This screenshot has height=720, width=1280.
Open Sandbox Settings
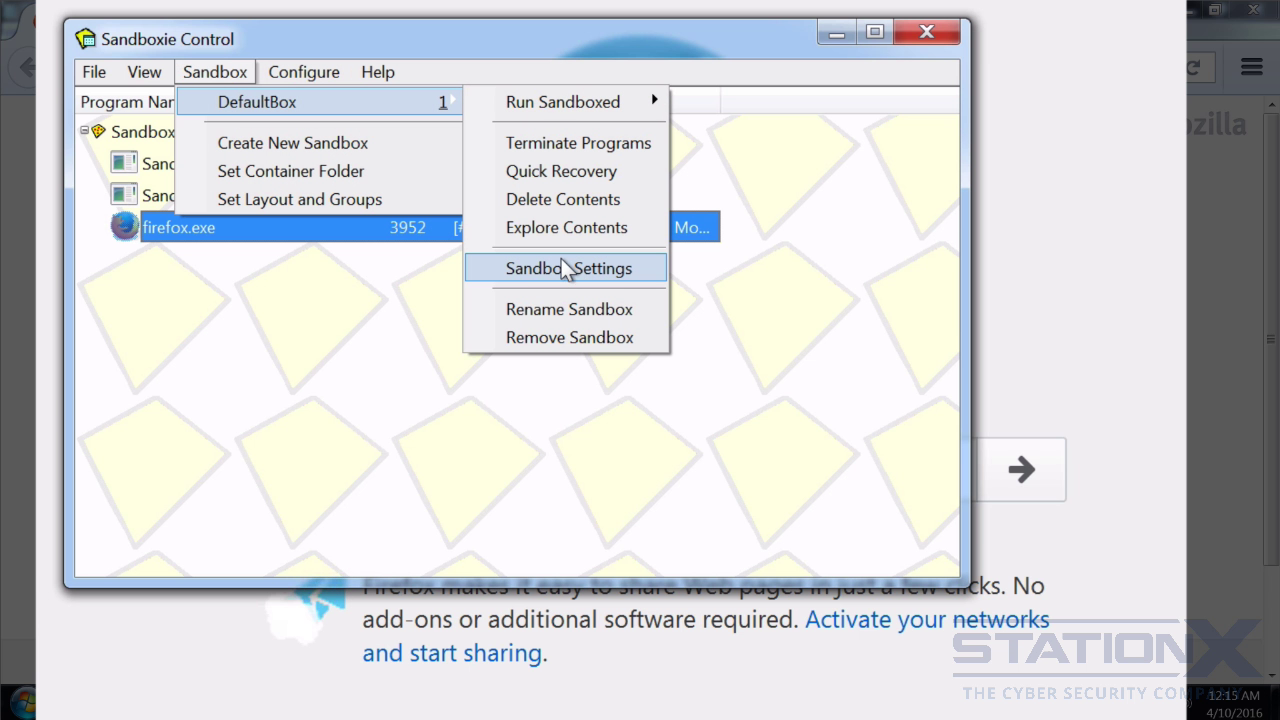[x=566, y=268]
